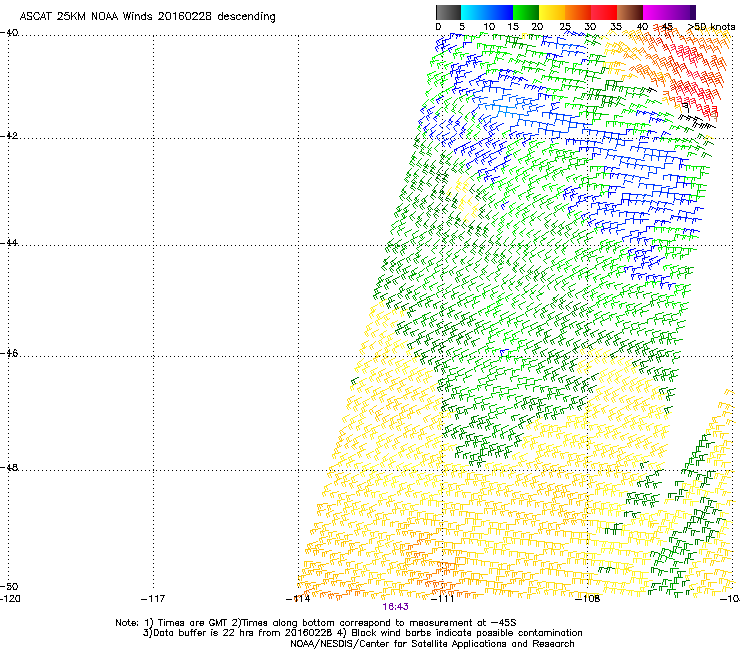Select the gray 0-5 knot color bar segment
The height and width of the screenshot is (650, 740).
pos(448,12)
